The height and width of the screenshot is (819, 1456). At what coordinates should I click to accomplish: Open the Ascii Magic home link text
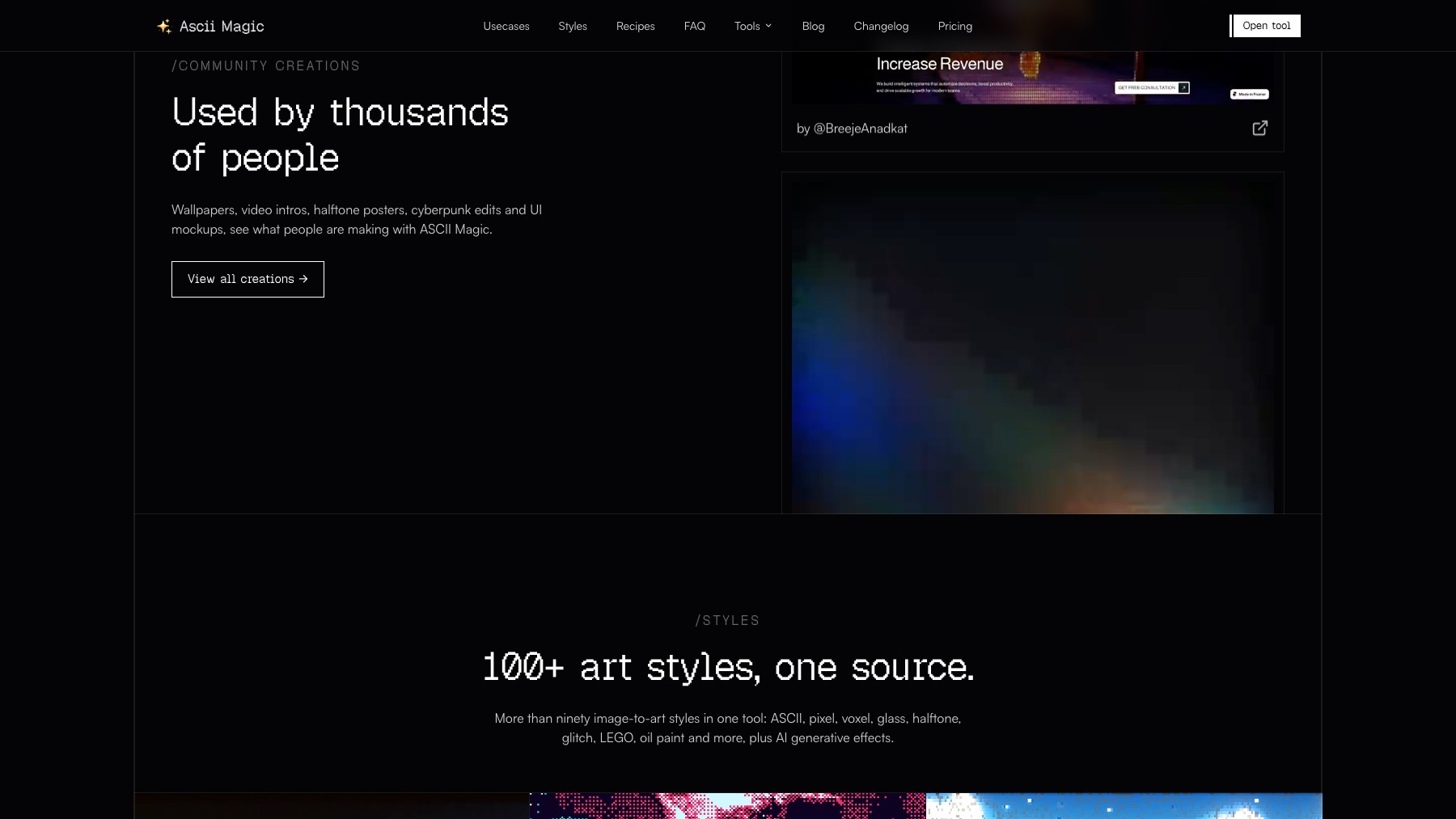point(222,27)
